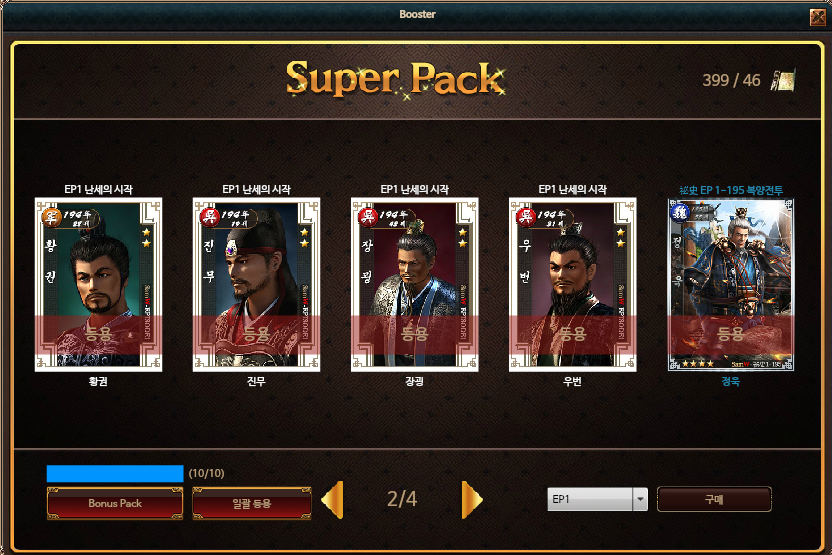This screenshot has width=832, height=555.
Task: Select the four-star 정욱 card
Action: [731, 284]
